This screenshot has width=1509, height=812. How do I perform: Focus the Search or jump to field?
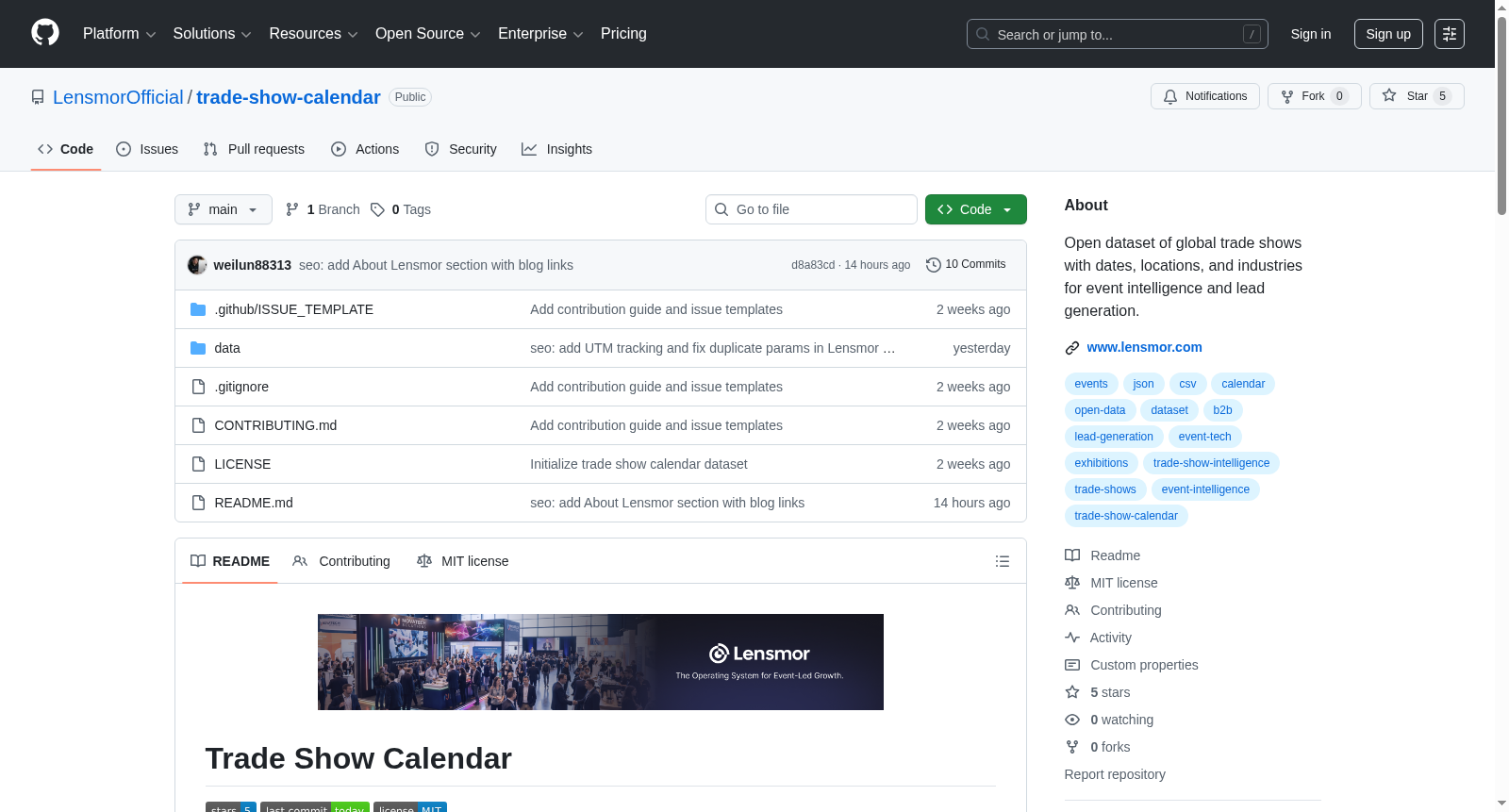(1118, 34)
